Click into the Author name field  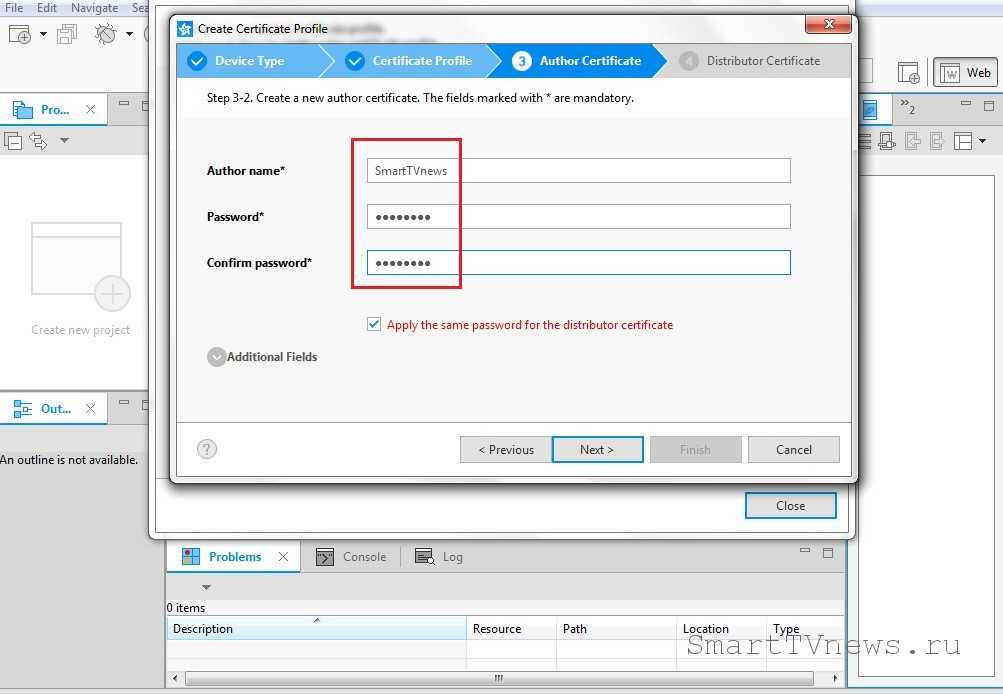click(578, 171)
